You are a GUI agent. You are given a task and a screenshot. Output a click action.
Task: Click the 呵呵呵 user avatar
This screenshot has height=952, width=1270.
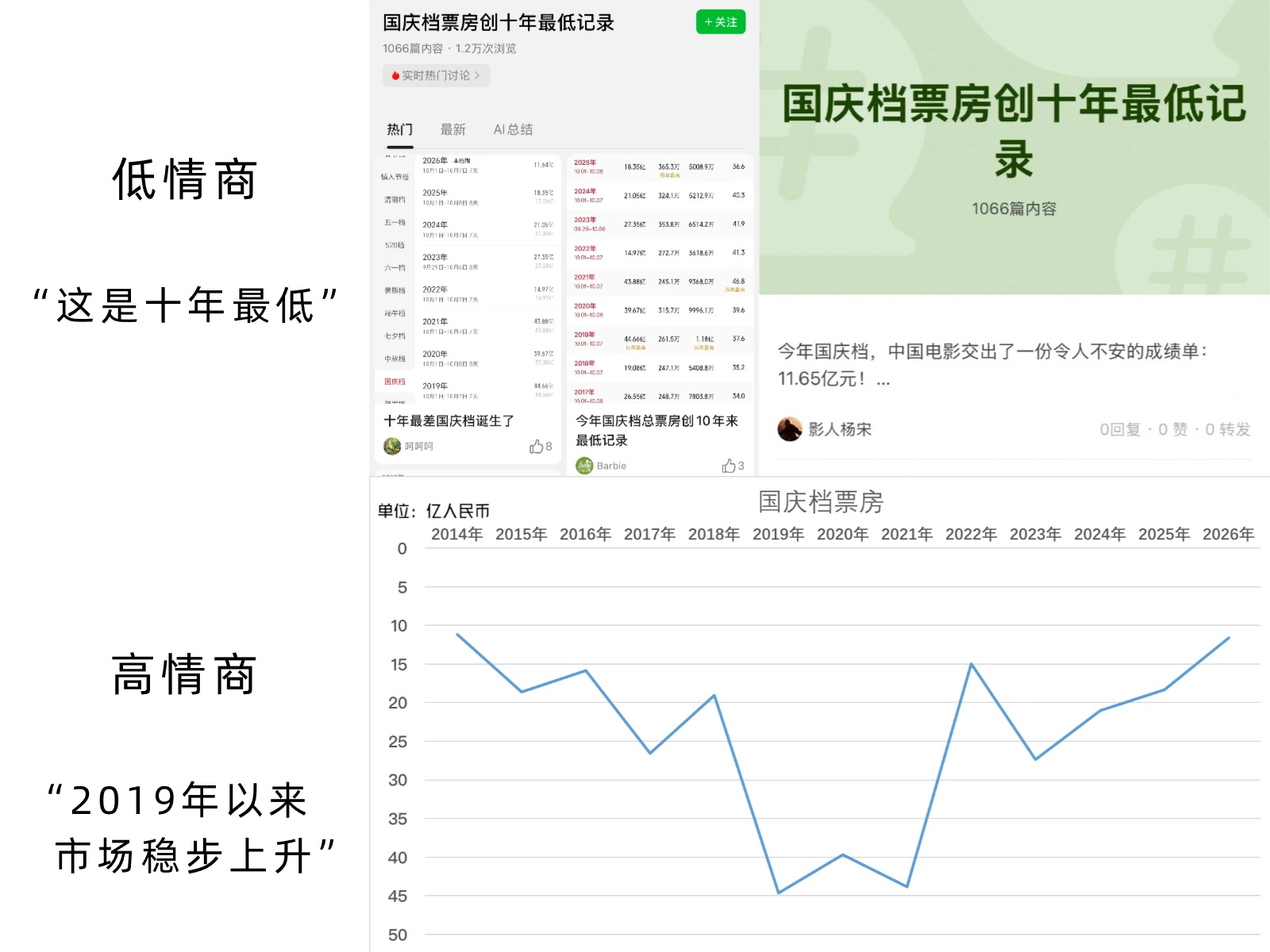click(392, 446)
